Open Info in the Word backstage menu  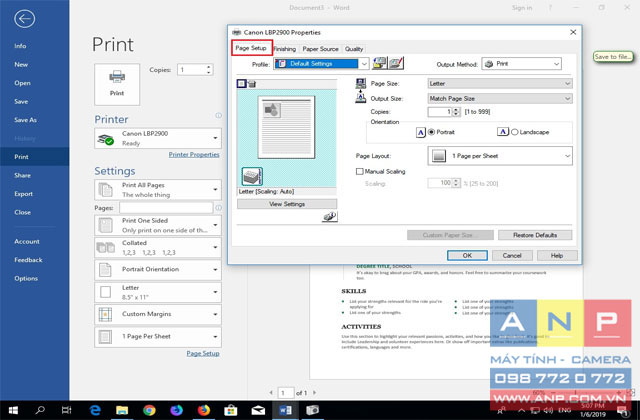(x=20, y=46)
